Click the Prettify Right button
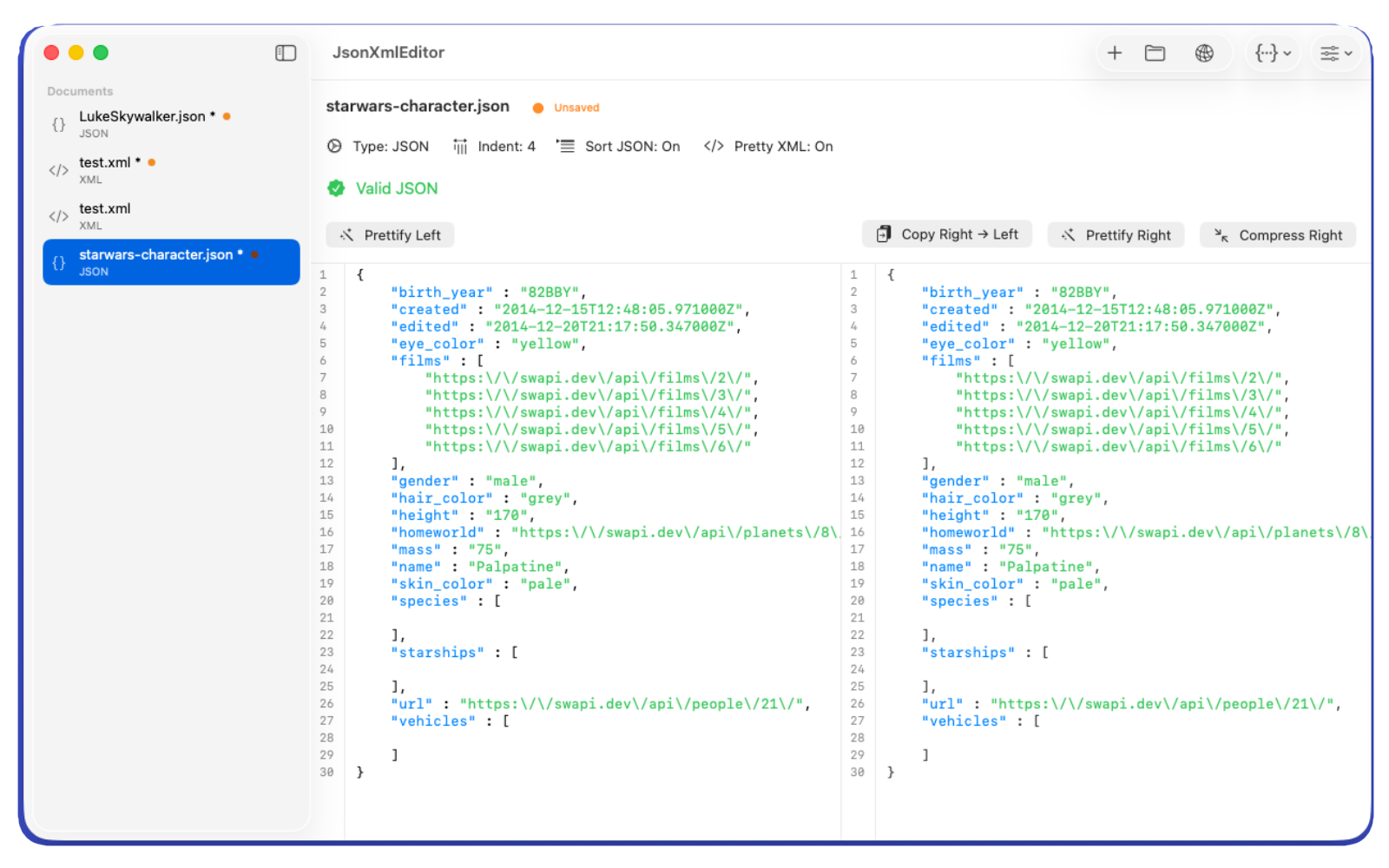Viewport: 1389px width, 868px height. [1116, 234]
